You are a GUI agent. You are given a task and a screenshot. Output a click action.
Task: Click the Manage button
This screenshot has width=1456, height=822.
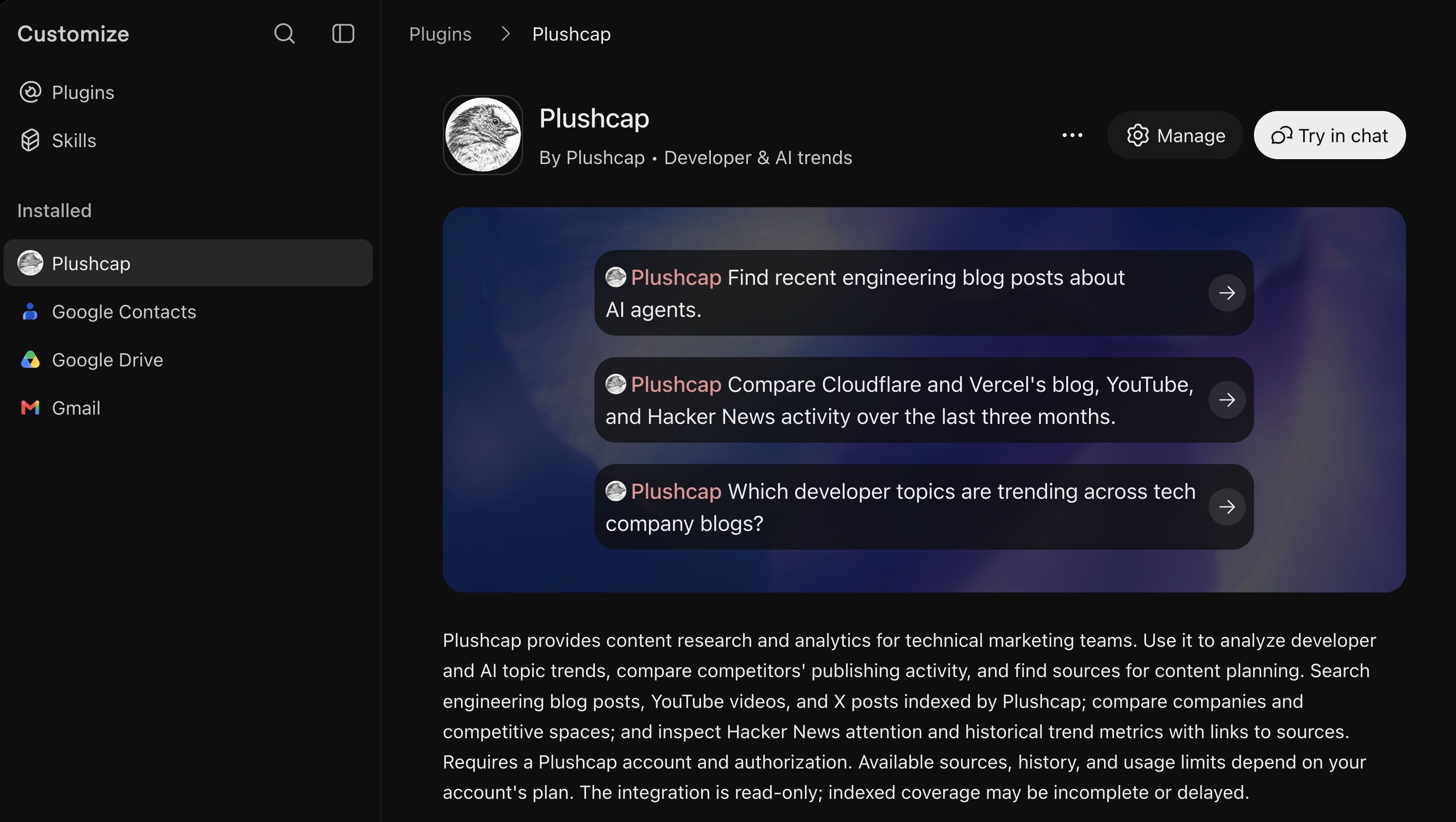(x=1175, y=135)
